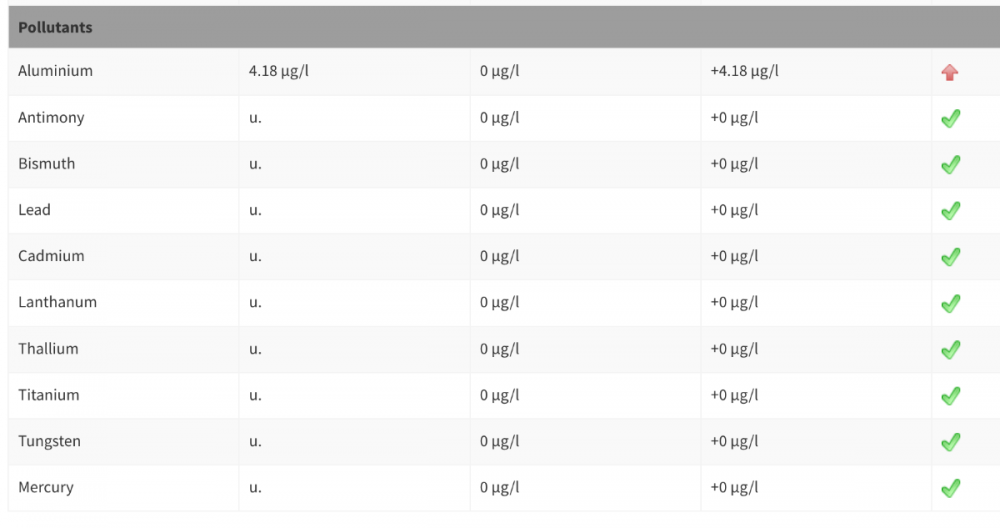The height and width of the screenshot is (528, 1000).
Task: Click the Thallium status checkmark icon
Action: (x=950, y=350)
